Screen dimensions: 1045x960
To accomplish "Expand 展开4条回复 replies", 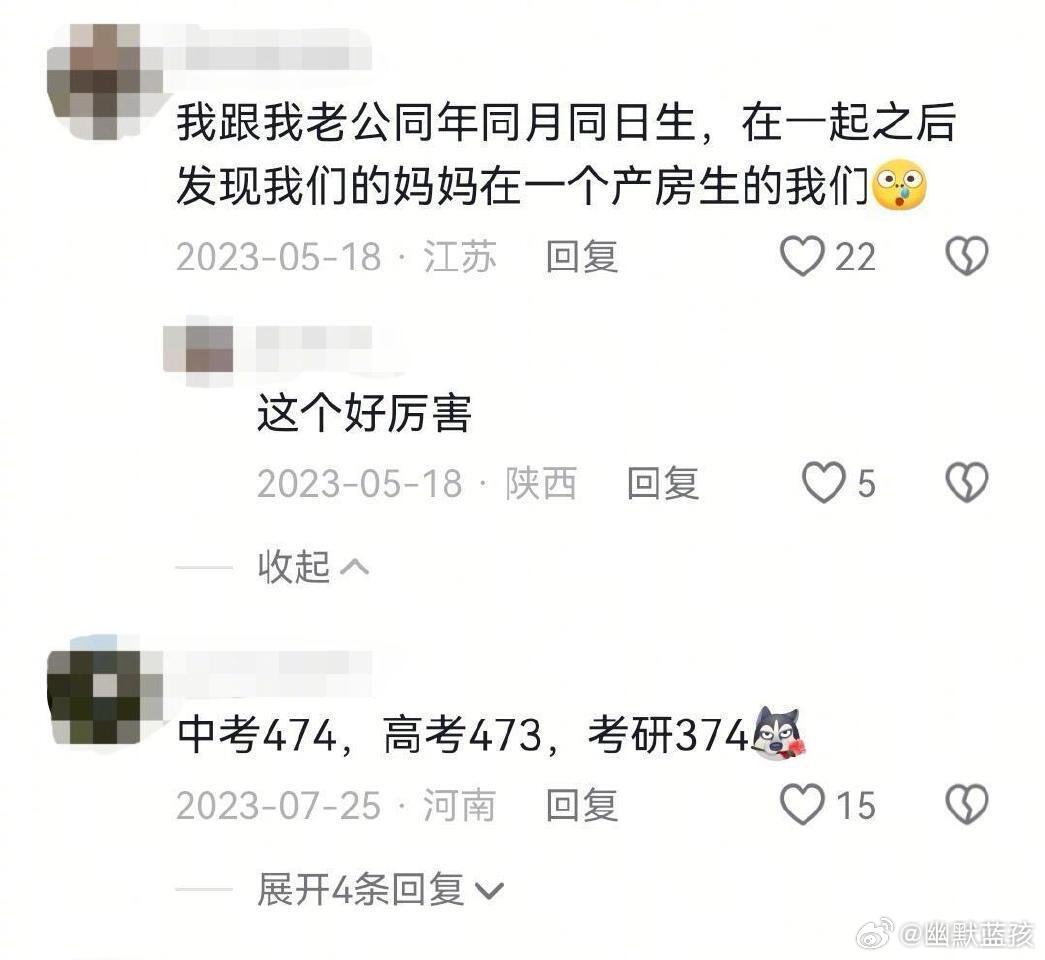I will pyautogui.click(x=380, y=889).
